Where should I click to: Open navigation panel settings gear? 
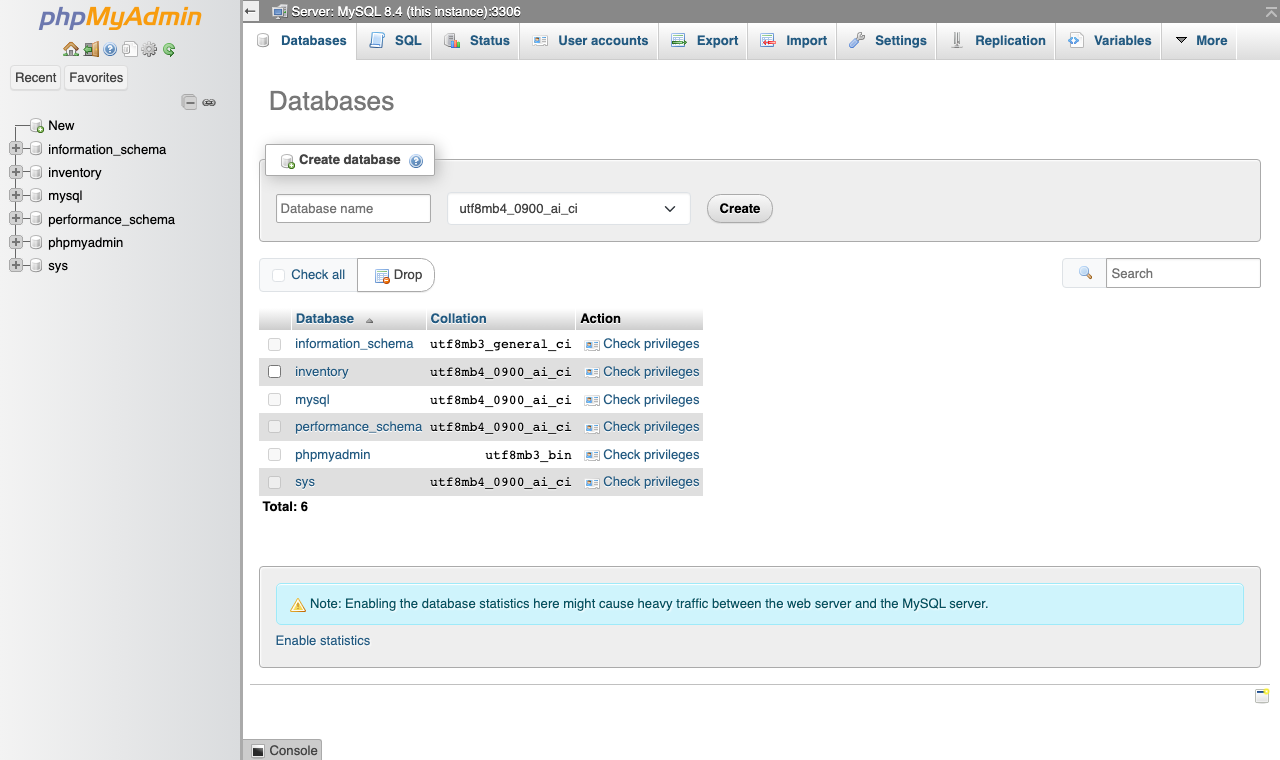149,49
